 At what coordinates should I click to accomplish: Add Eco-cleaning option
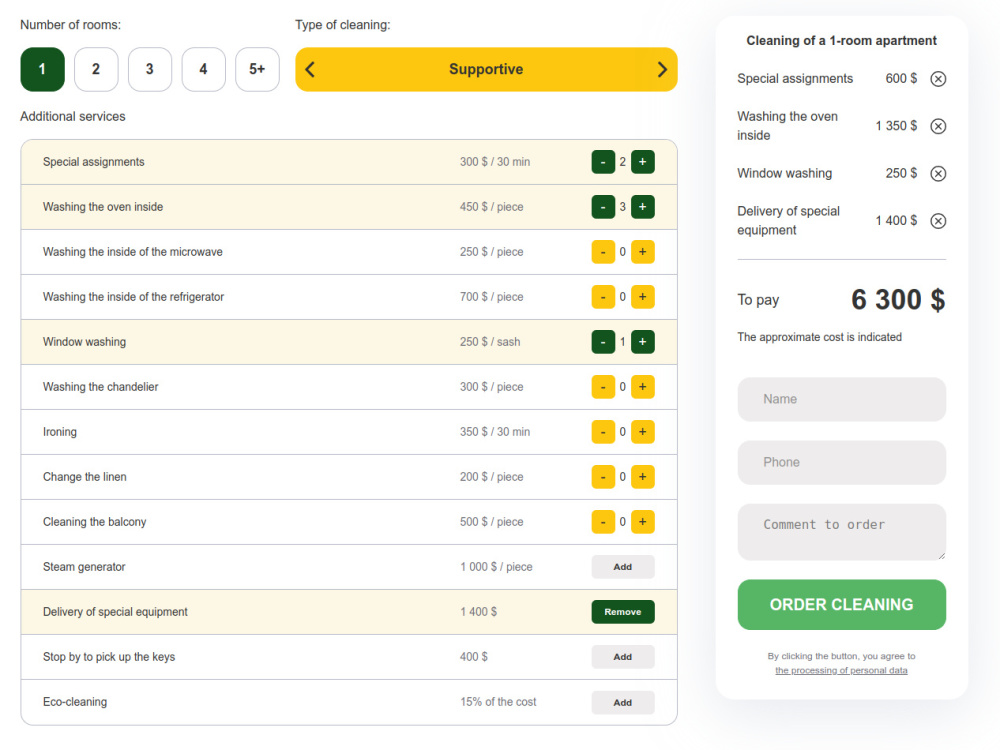(x=622, y=702)
